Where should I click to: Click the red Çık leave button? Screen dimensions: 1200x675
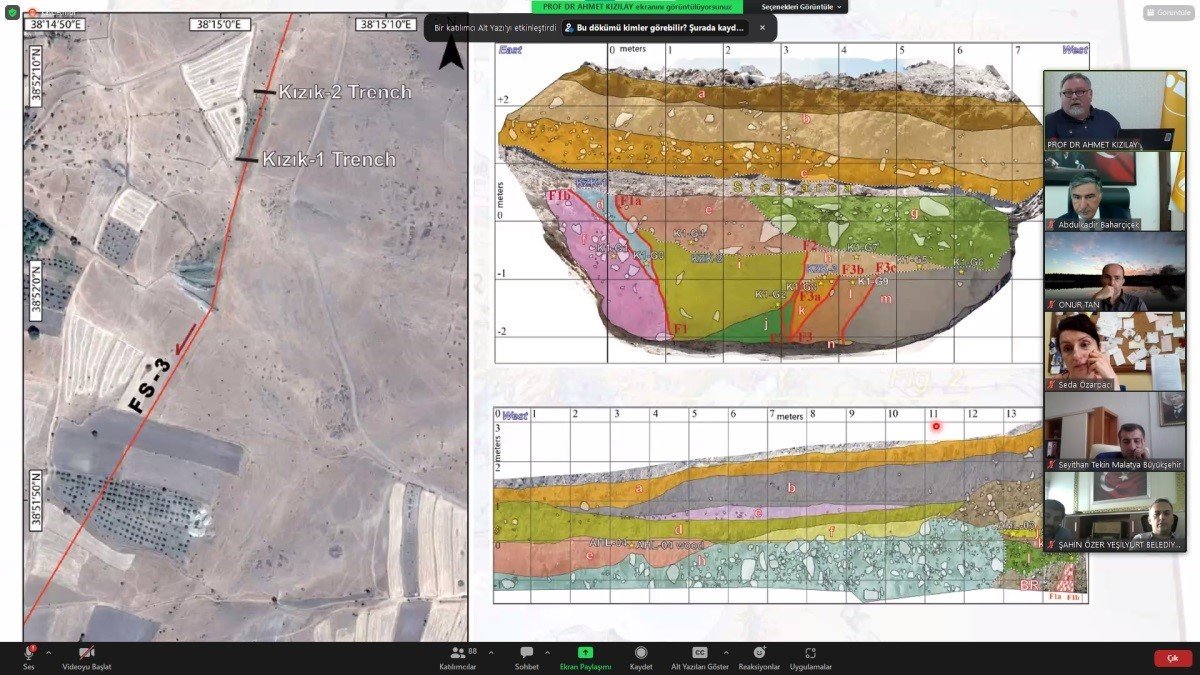coord(1173,658)
